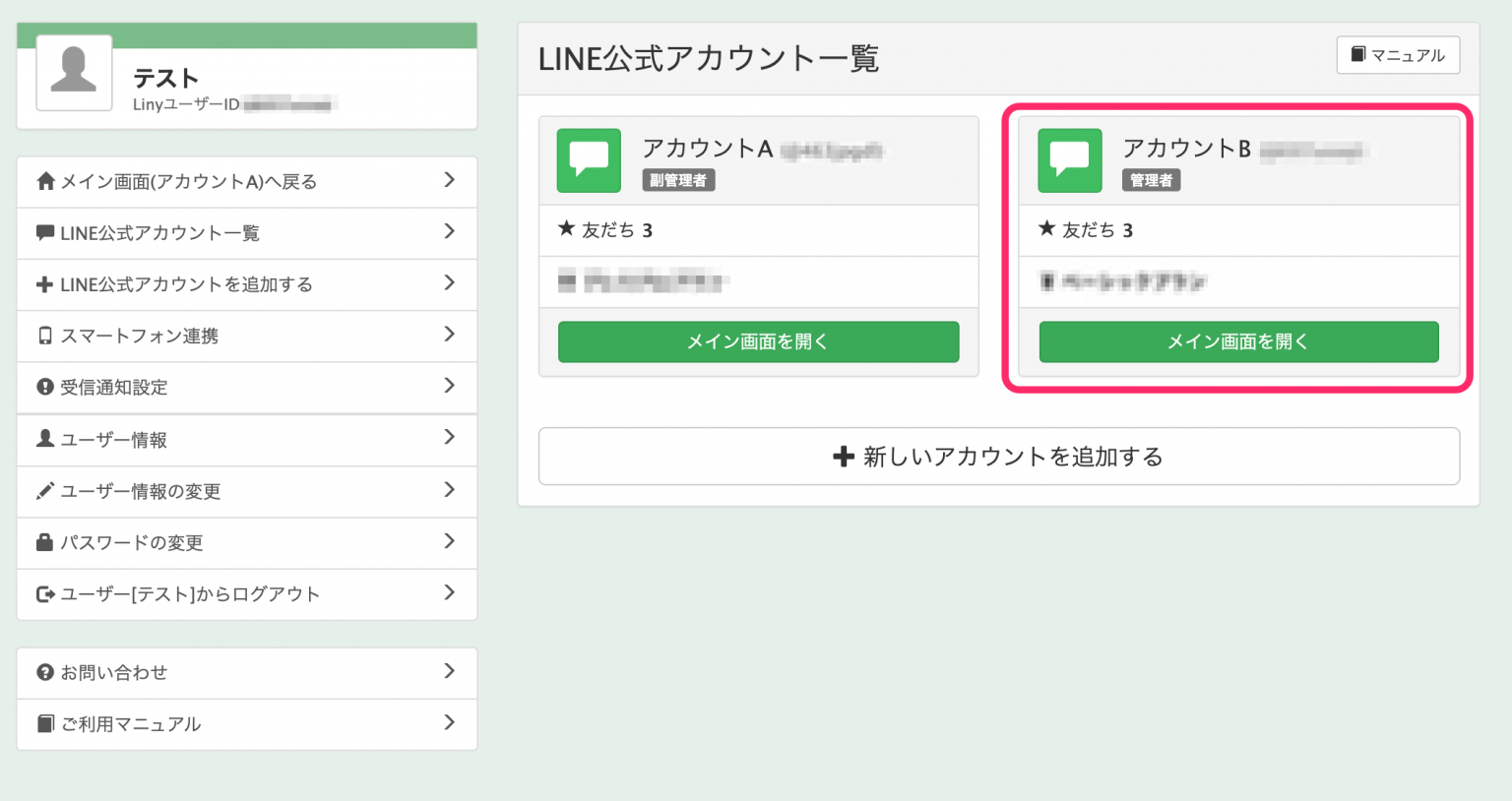
Task: Click the alert icon beside 受信通知設定
Action: coord(45,387)
